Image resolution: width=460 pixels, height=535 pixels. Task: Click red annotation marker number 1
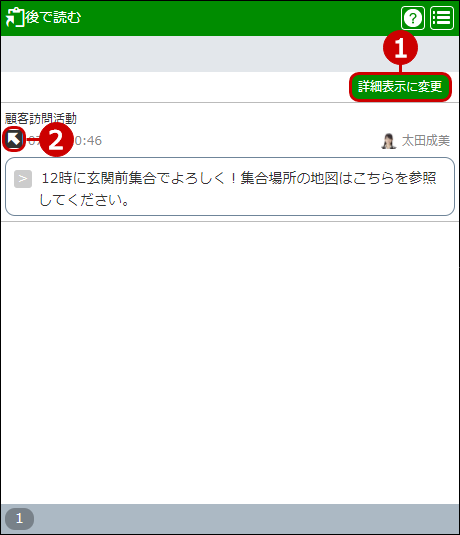[x=400, y=47]
